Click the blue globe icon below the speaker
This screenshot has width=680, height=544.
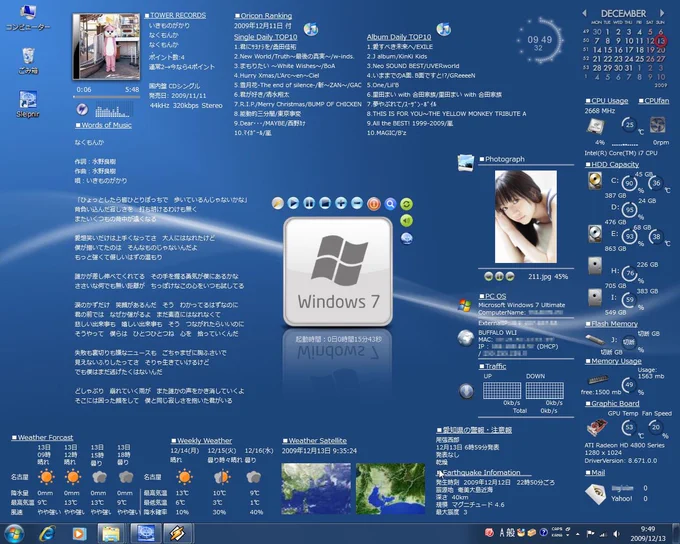(406, 238)
